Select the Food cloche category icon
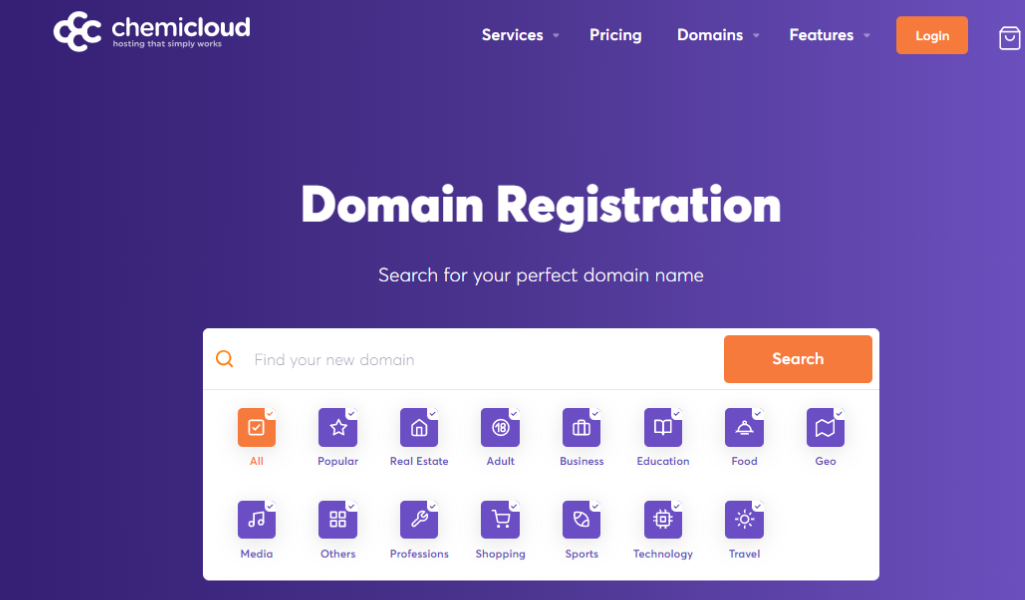The width and height of the screenshot is (1025, 600). [745, 427]
